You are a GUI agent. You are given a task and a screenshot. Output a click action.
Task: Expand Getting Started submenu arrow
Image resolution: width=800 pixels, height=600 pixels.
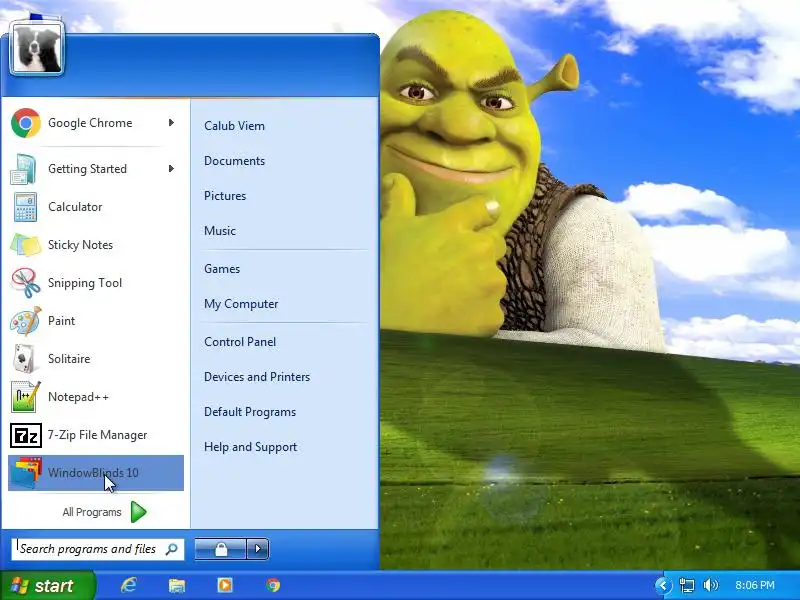[171, 168]
